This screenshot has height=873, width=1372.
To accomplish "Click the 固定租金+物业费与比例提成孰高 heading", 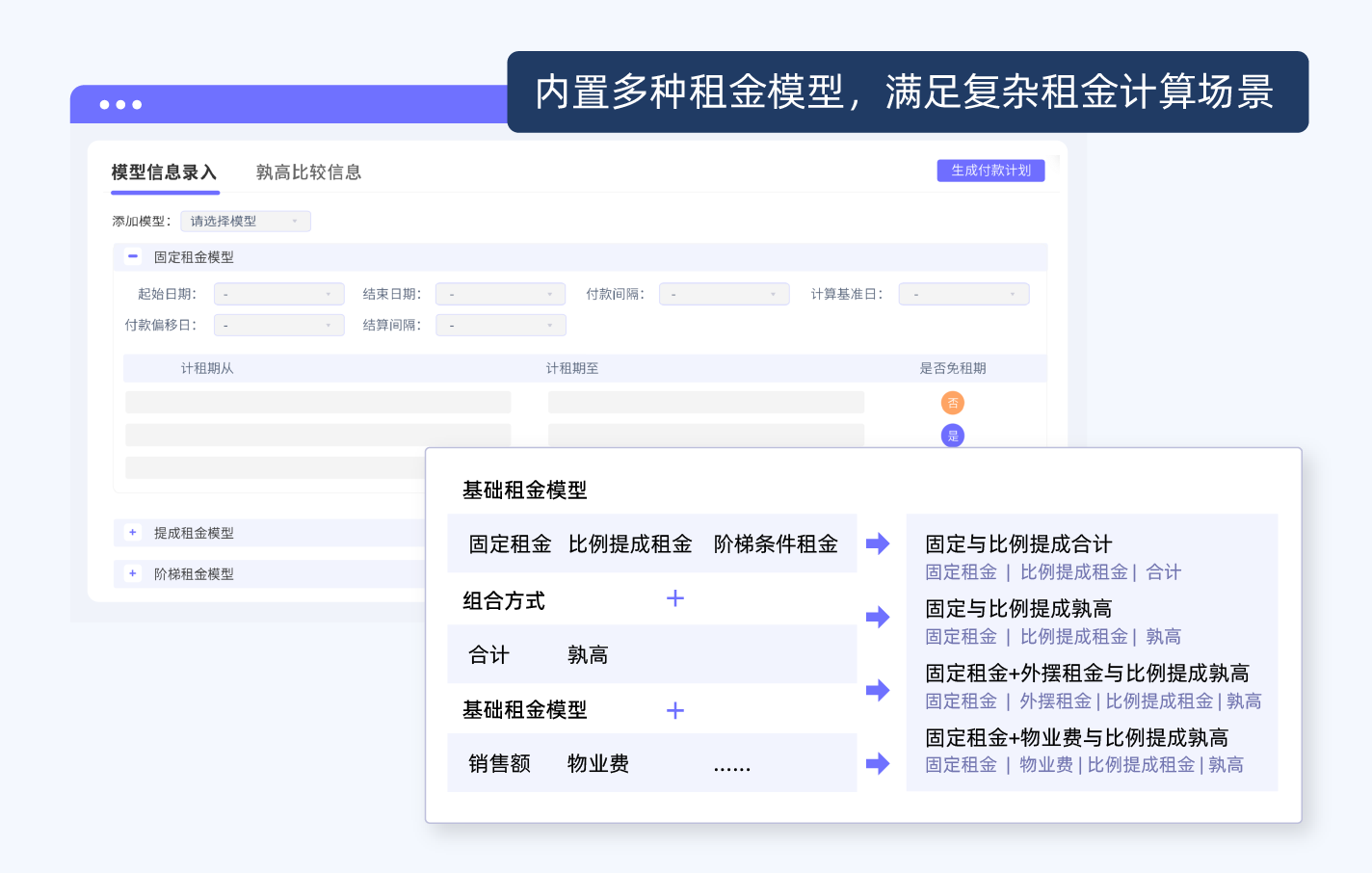I will [x=1076, y=738].
